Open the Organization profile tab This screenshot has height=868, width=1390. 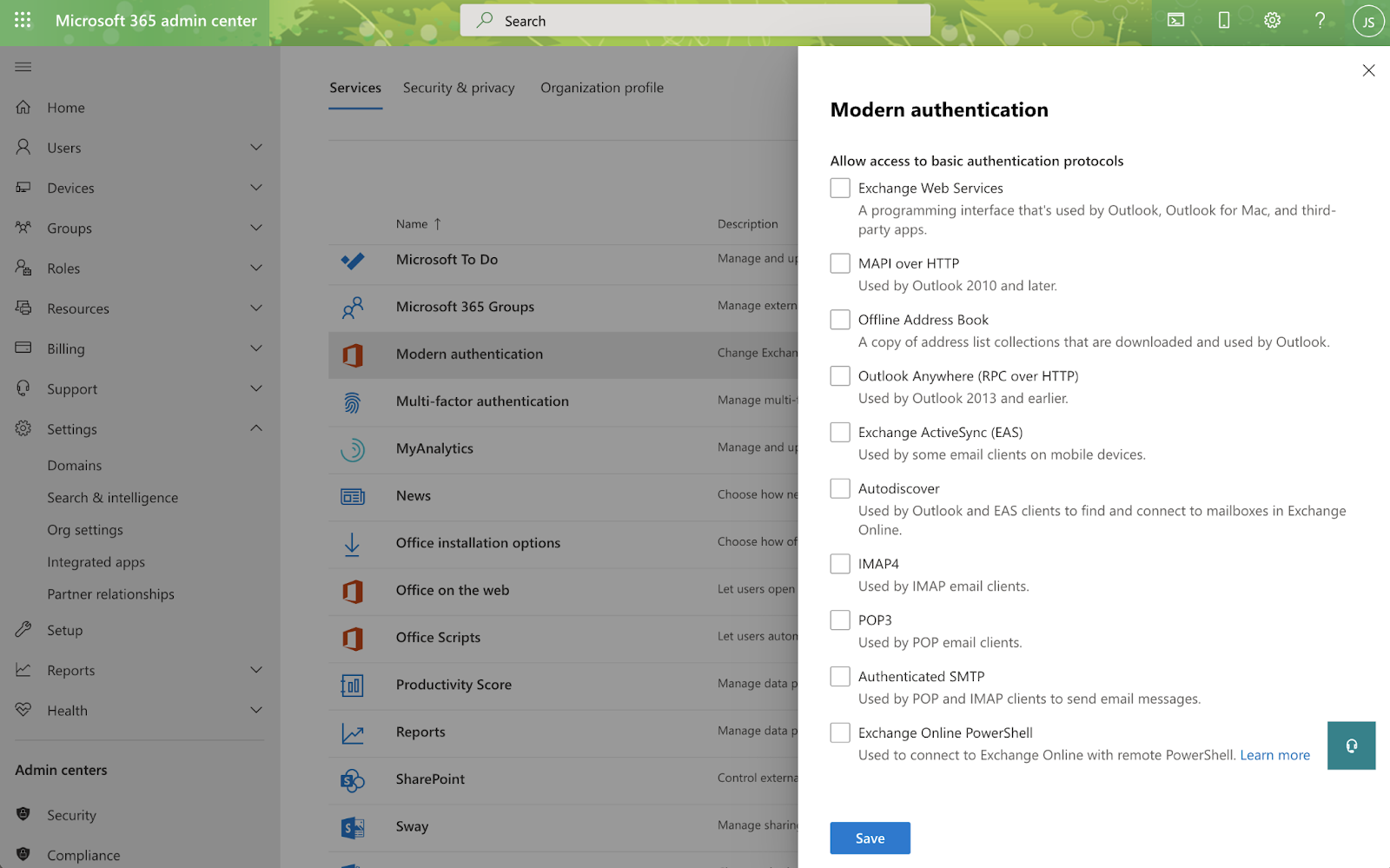pyautogui.click(x=602, y=88)
